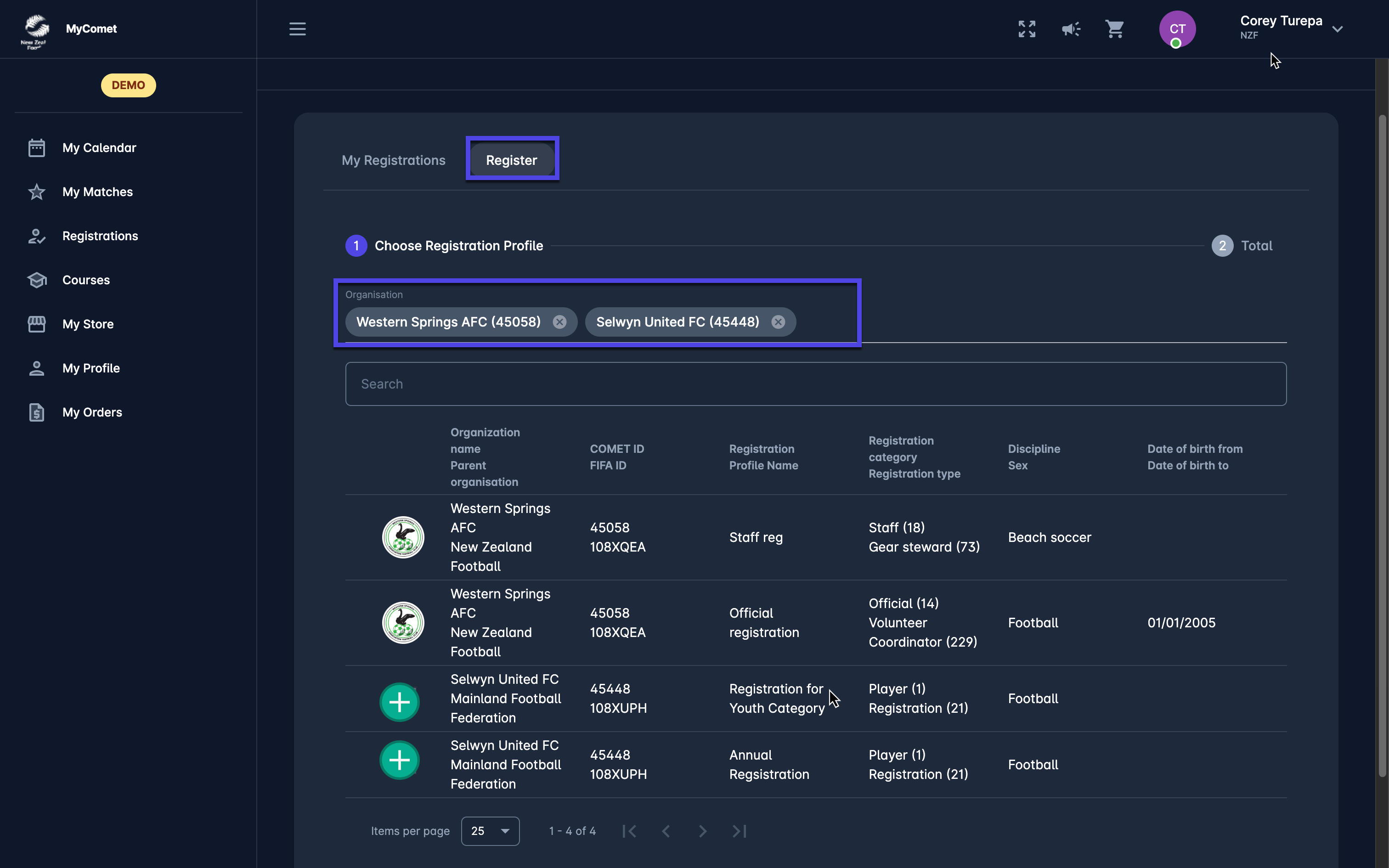The height and width of the screenshot is (868, 1389).
Task: Click the CT user avatar
Action: point(1177,28)
